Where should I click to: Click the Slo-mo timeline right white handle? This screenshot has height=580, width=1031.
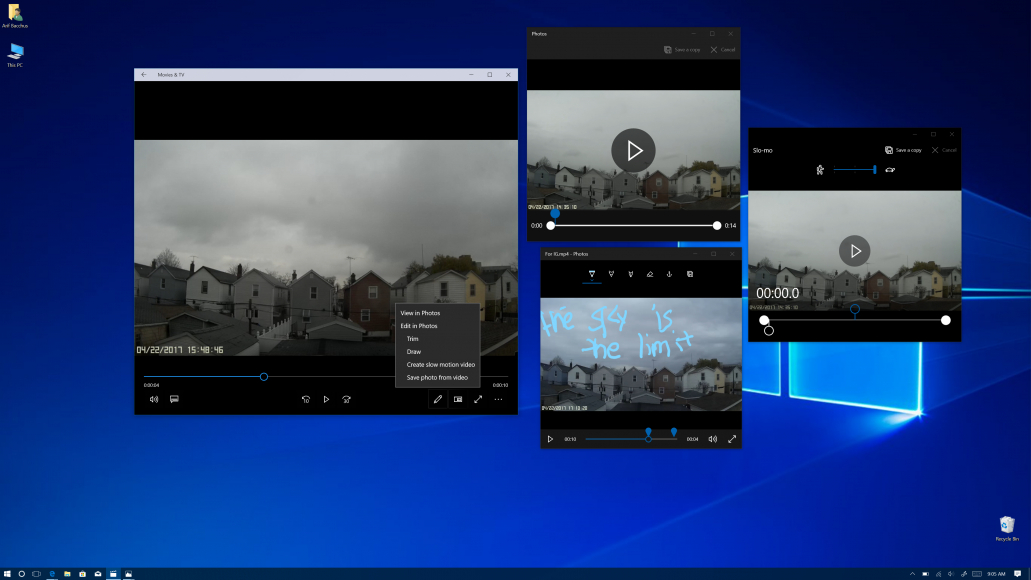pyautogui.click(x=946, y=320)
